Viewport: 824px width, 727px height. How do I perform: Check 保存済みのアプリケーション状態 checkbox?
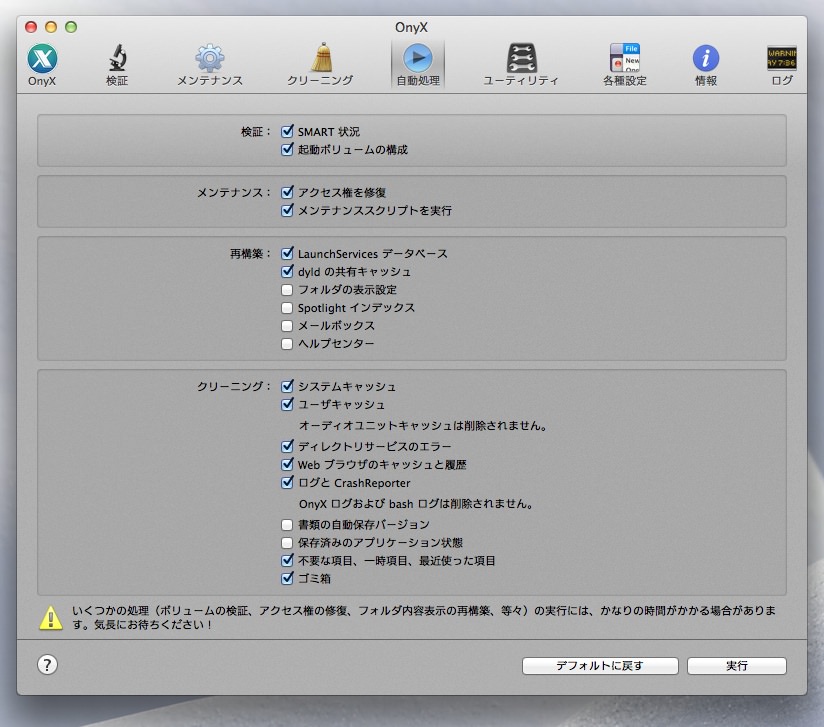tap(287, 542)
